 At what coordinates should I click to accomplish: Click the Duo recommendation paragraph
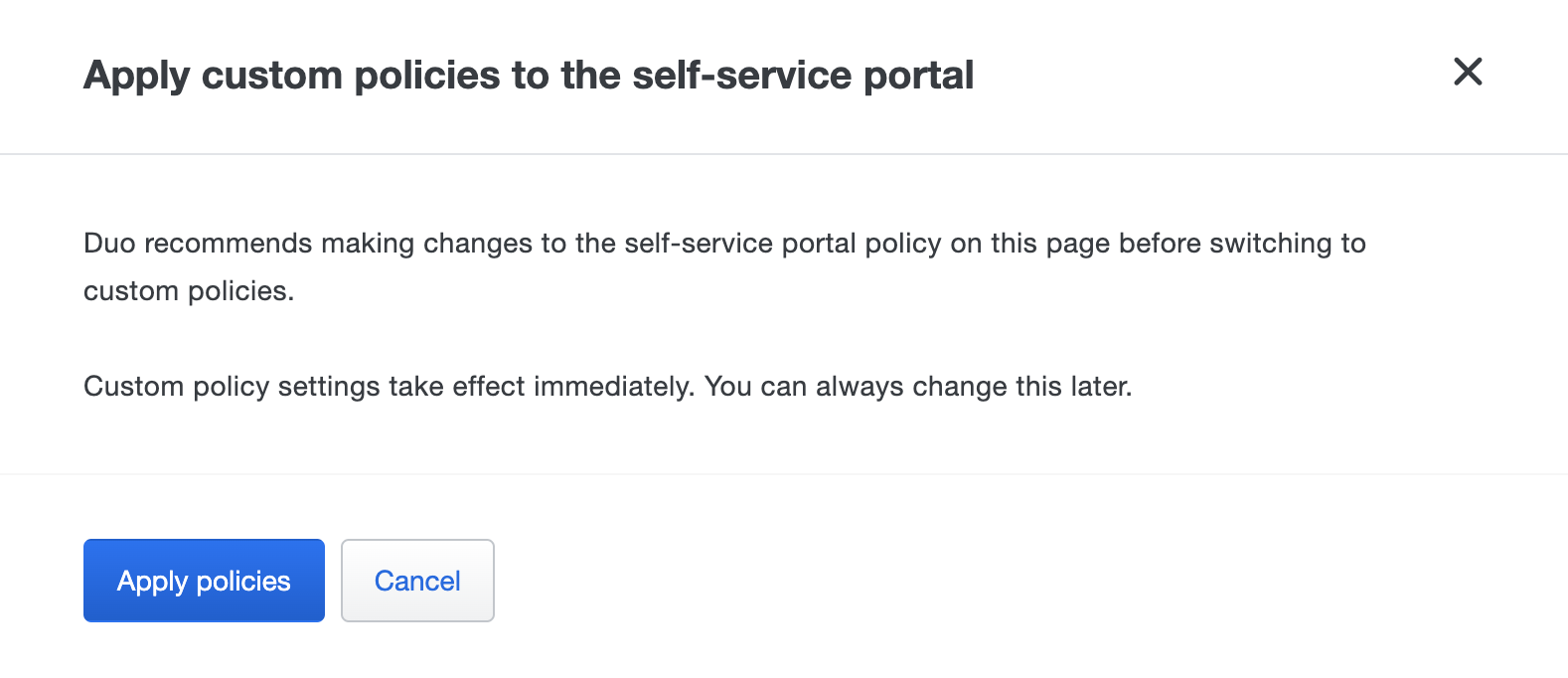(x=724, y=266)
